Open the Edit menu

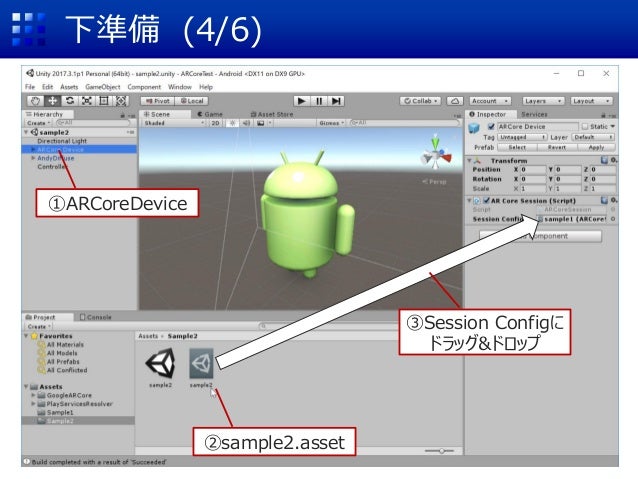click(48, 87)
